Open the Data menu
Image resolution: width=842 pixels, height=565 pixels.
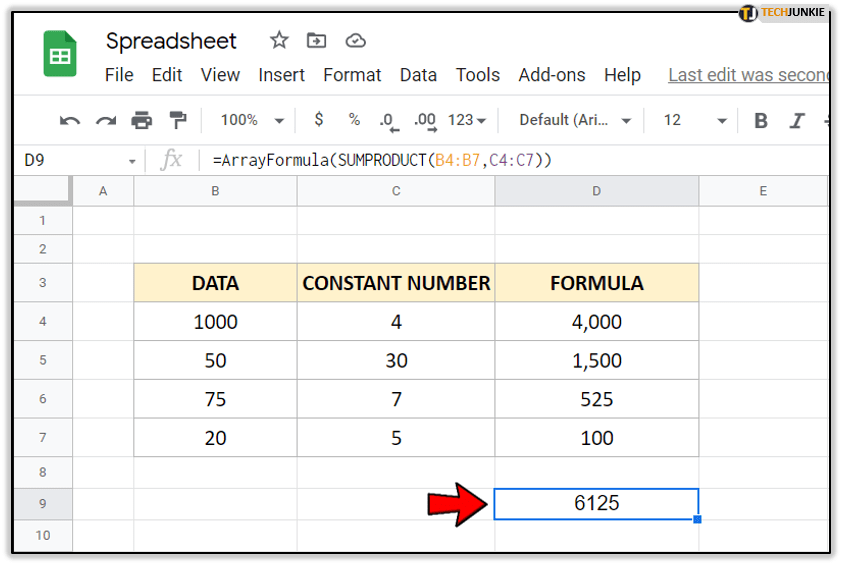418,75
